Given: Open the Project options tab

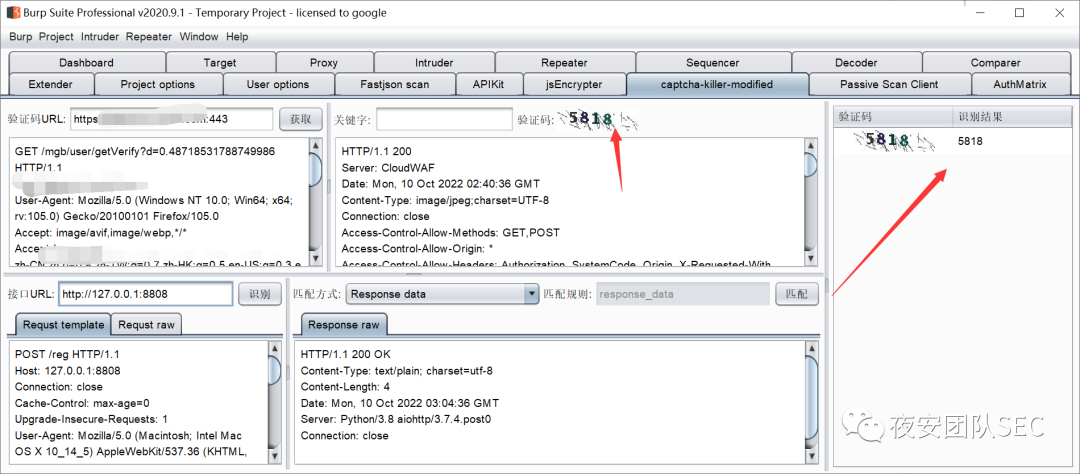Looking at the screenshot, I should [x=158, y=84].
